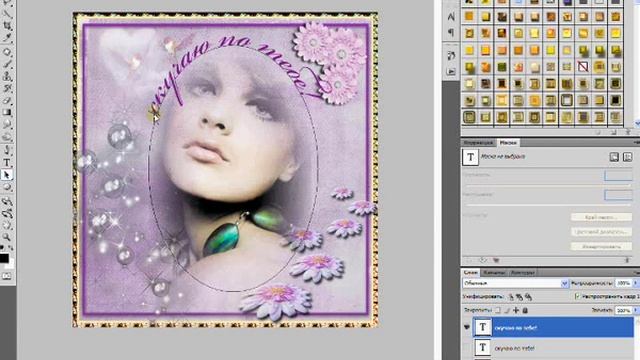Viewport: 640px width, 360px height.
Task: Select the Crop tool in the toolbox
Action: click(7, 25)
